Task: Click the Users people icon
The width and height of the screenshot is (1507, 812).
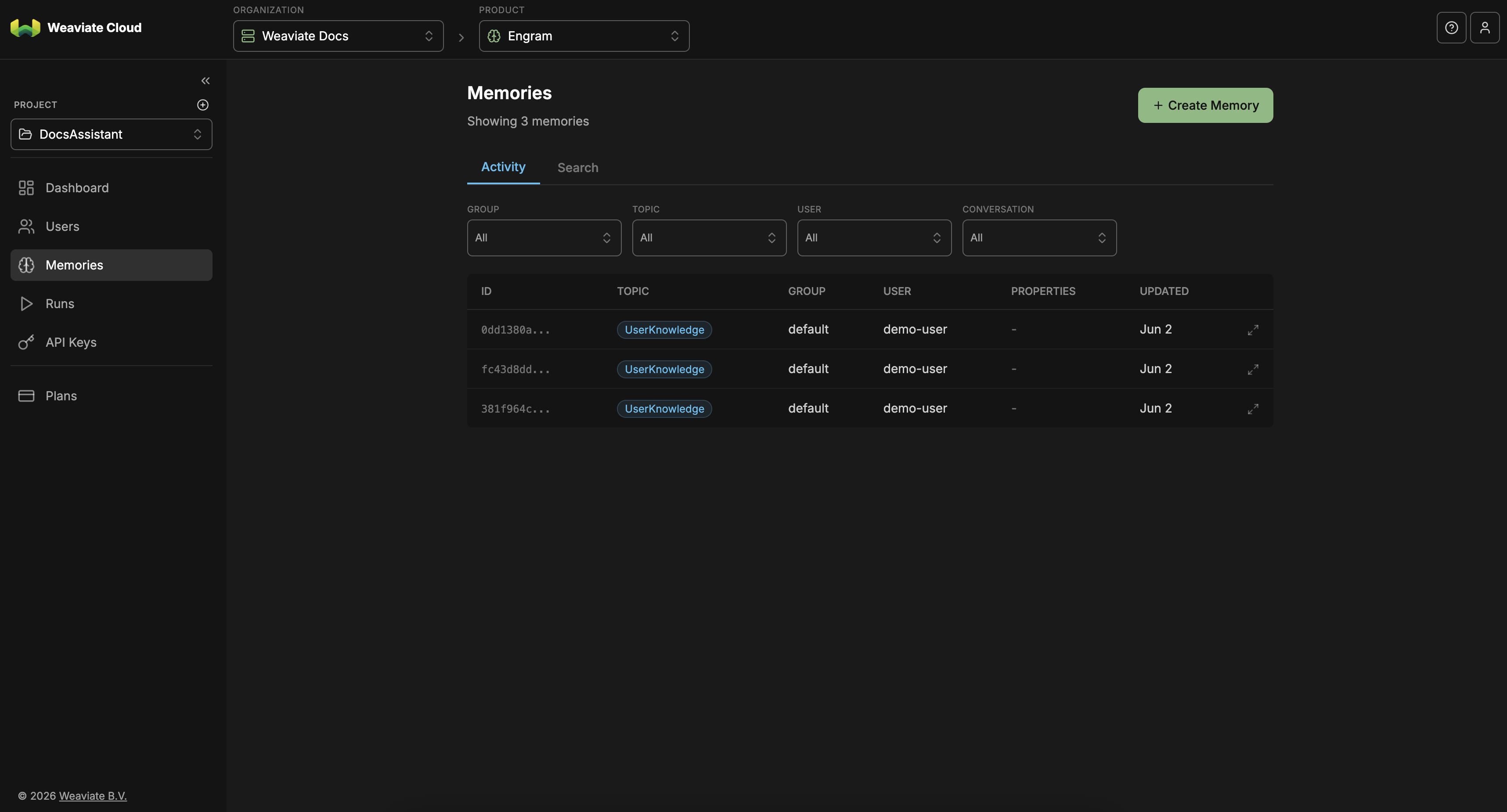Action: [26, 226]
